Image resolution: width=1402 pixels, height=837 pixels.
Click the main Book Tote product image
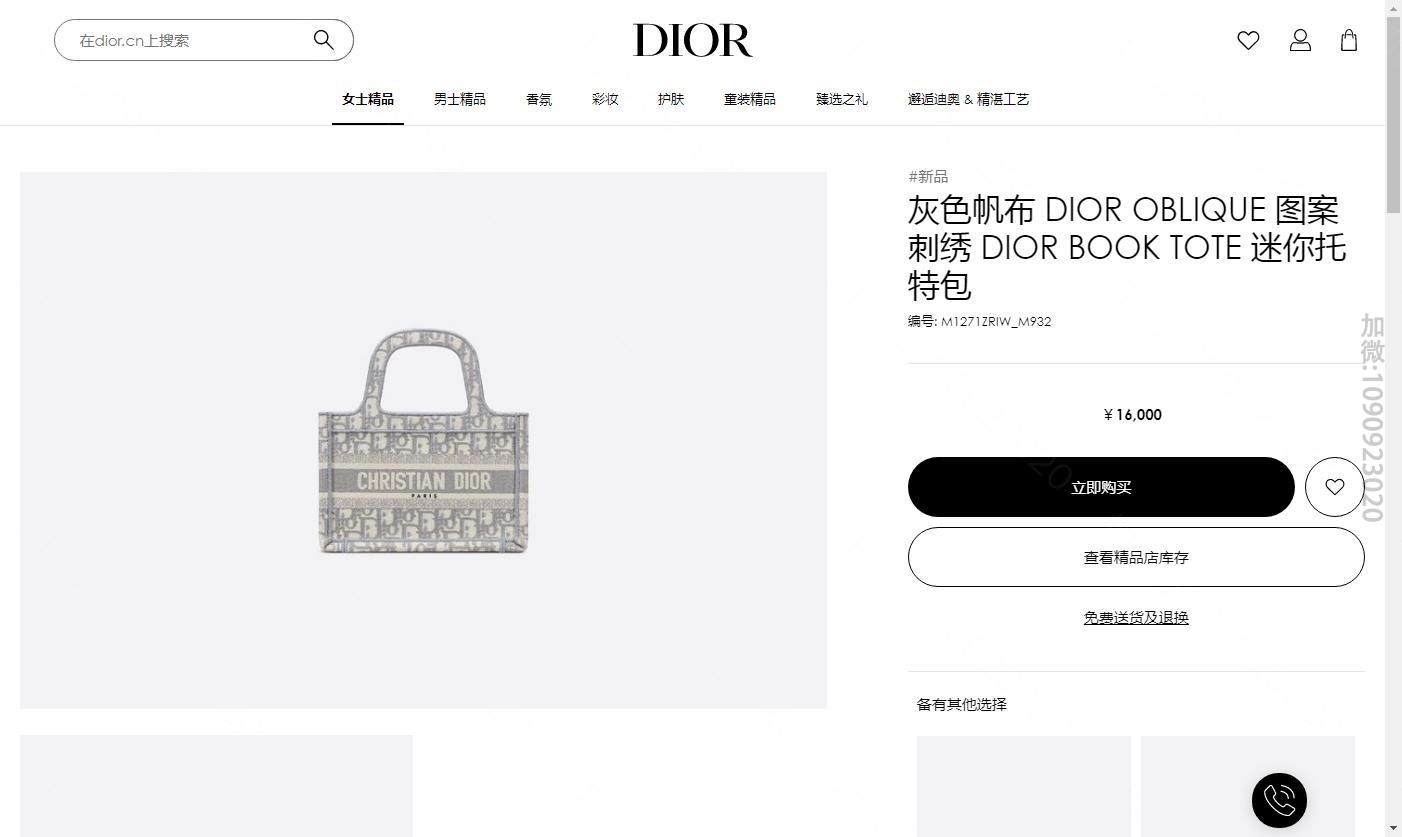tap(423, 440)
